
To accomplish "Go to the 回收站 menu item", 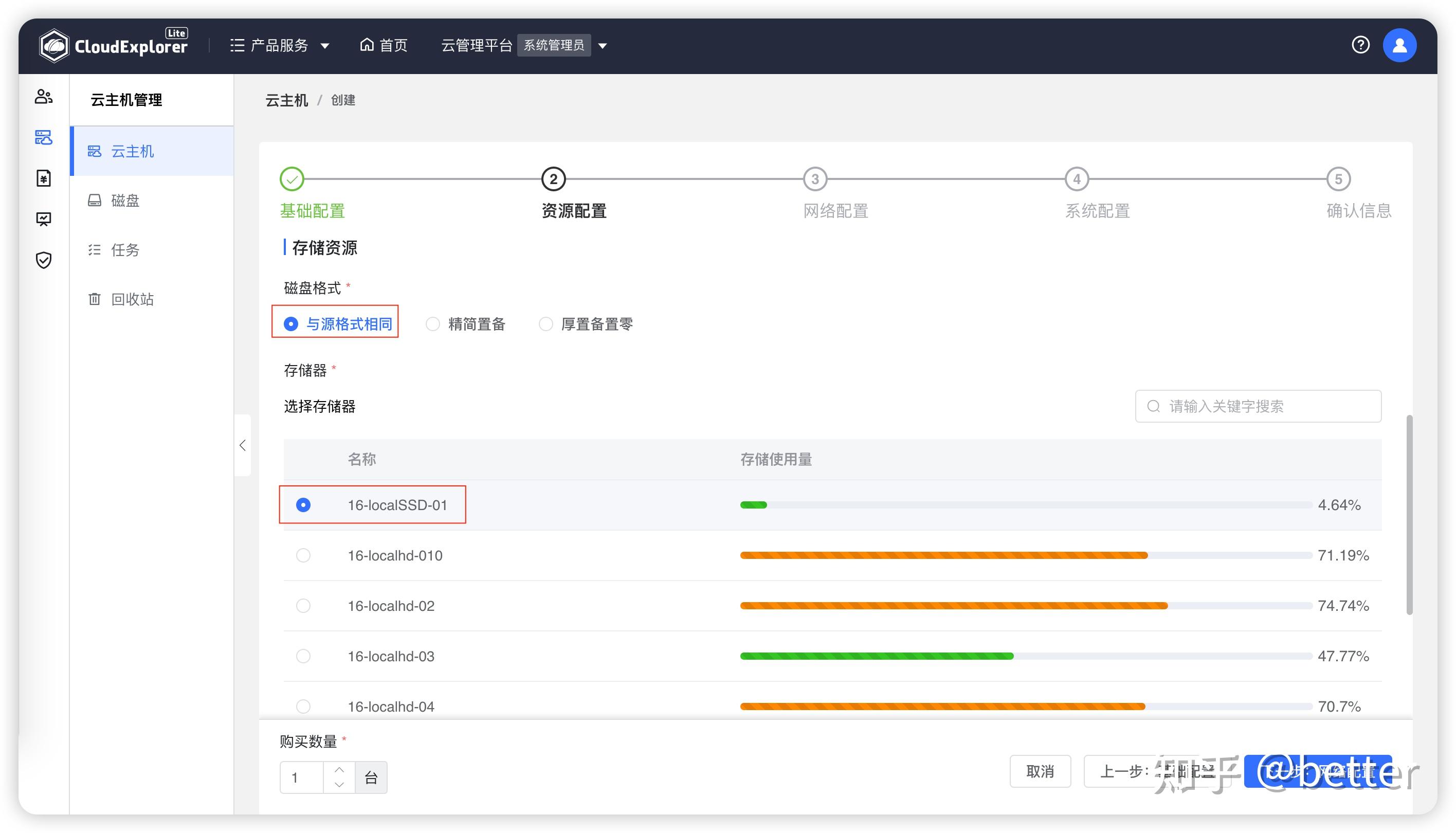I will pos(132,299).
